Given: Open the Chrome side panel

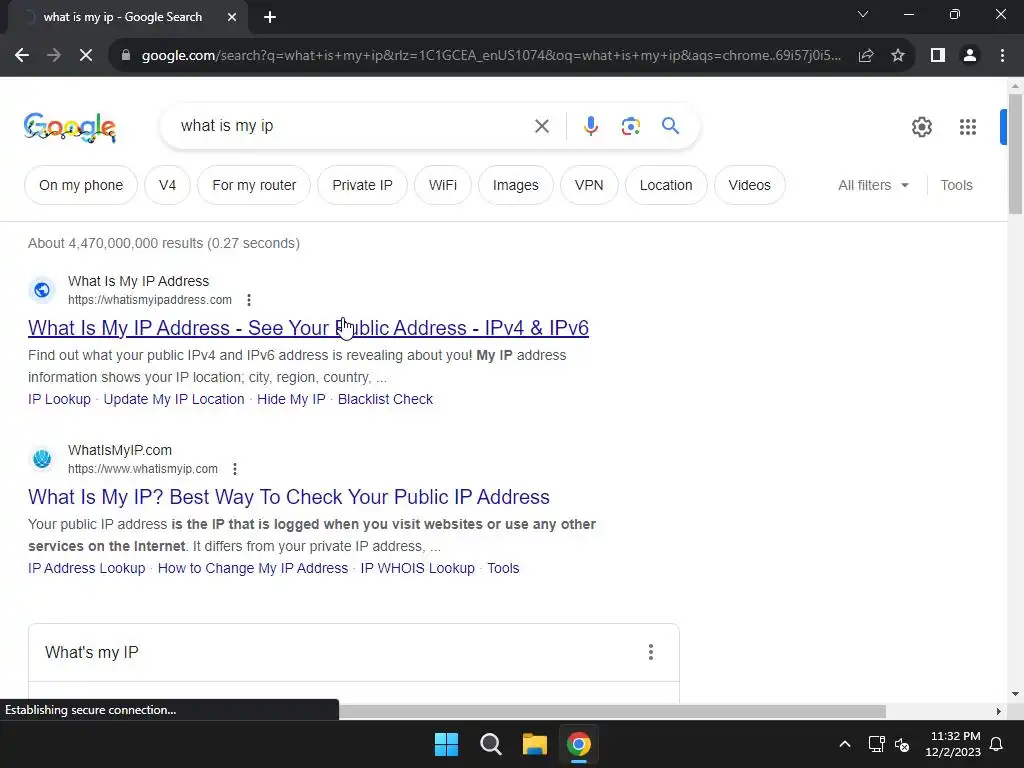Looking at the screenshot, I should [x=938, y=56].
